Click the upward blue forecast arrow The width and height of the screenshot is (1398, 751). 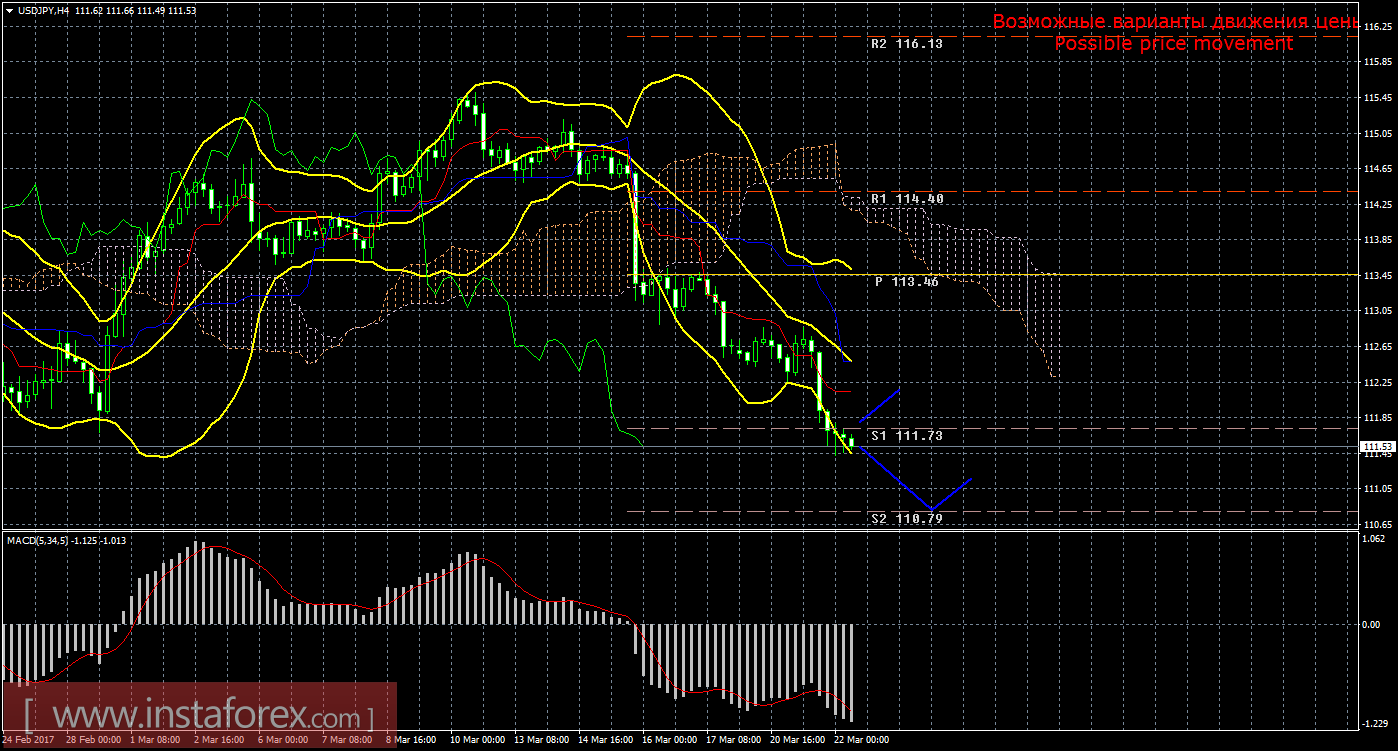tap(880, 405)
